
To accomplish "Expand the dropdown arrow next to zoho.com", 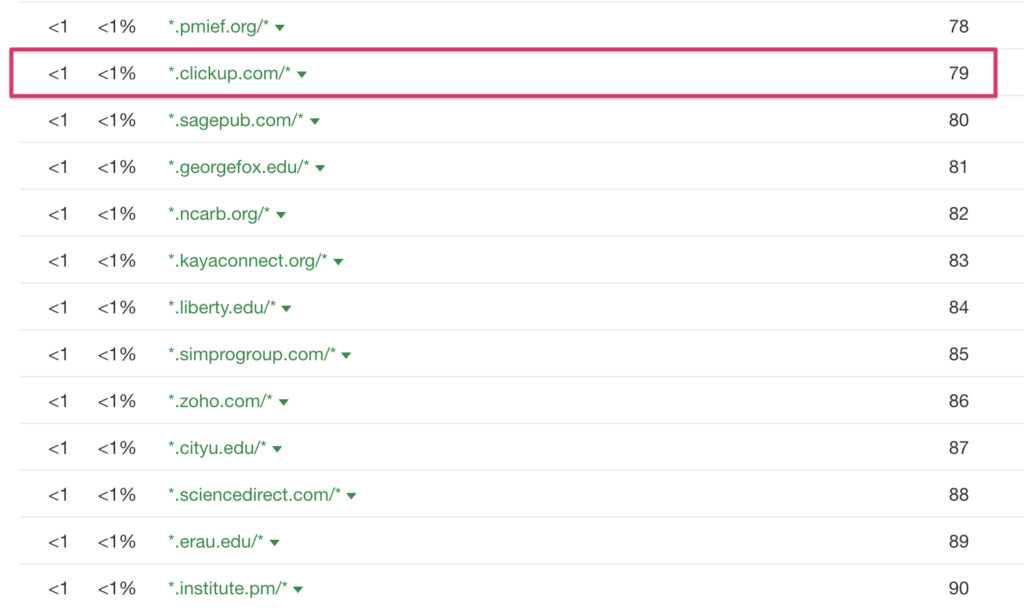I will [x=283, y=402].
